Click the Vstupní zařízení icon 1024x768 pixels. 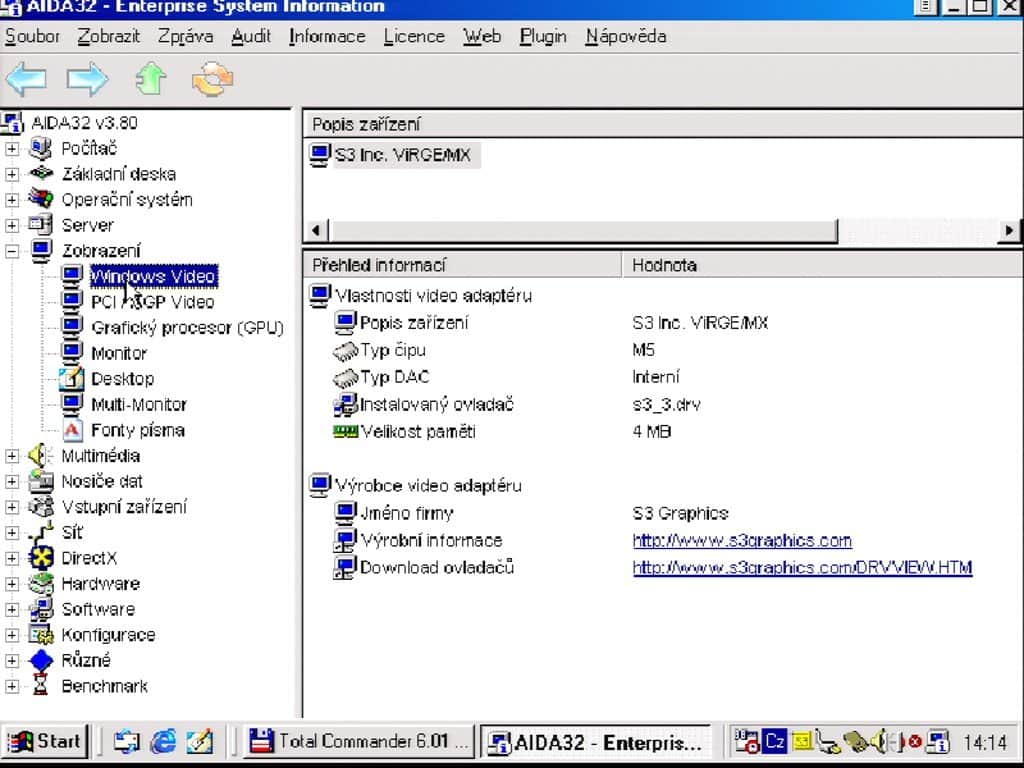pyautogui.click(x=41, y=506)
